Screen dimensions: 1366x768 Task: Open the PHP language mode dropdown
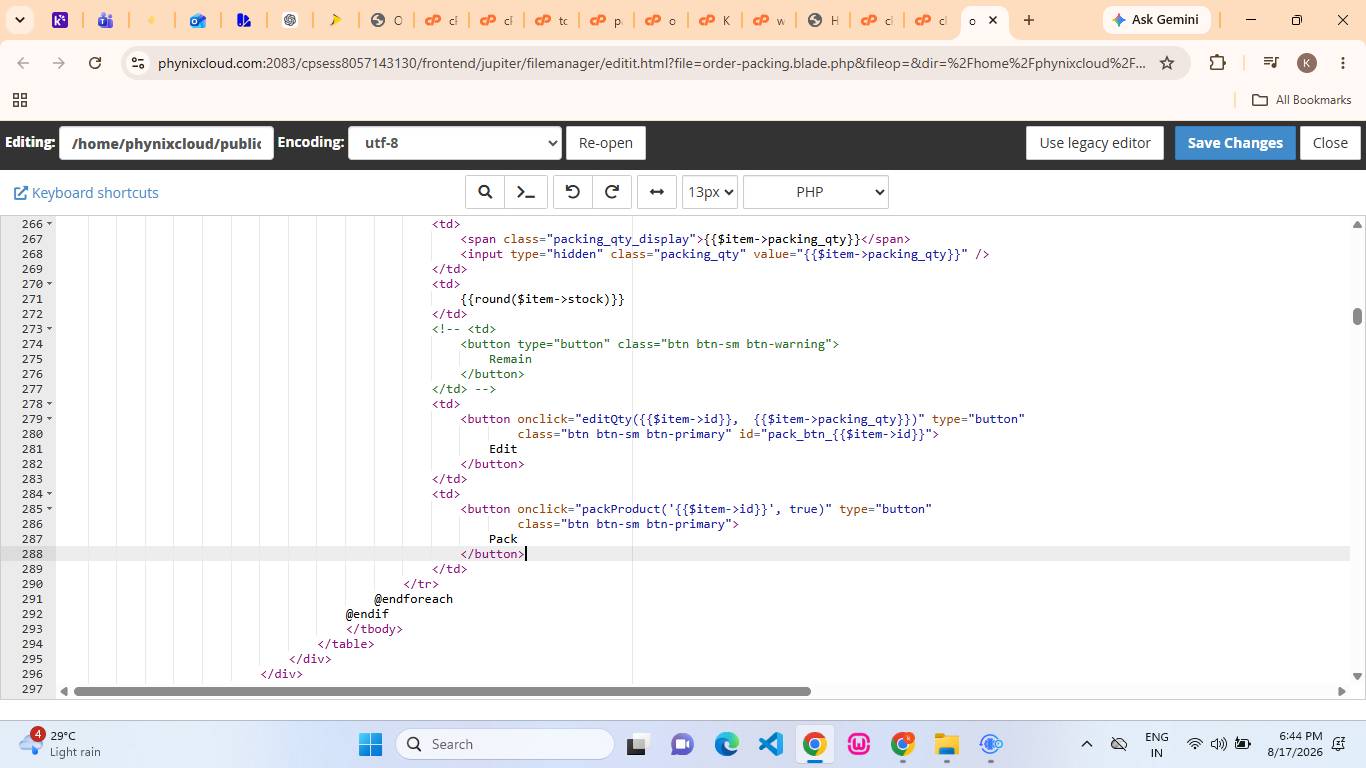816,192
